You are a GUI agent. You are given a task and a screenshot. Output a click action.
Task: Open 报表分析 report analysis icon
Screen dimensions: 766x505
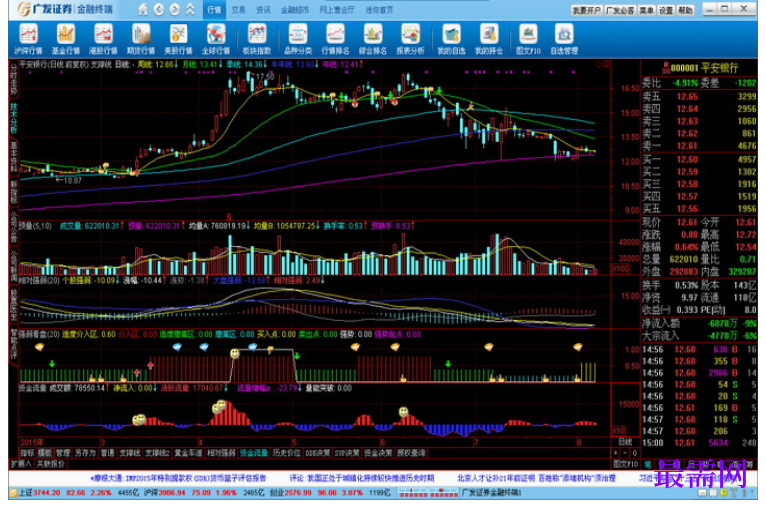pyautogui.click(x=410, y=39)
